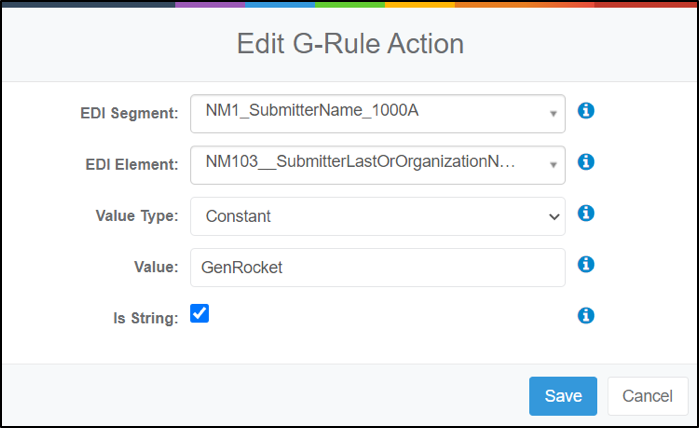Click the "Value Type:" field label
This screenshot has width=699, height=428.
137,216
